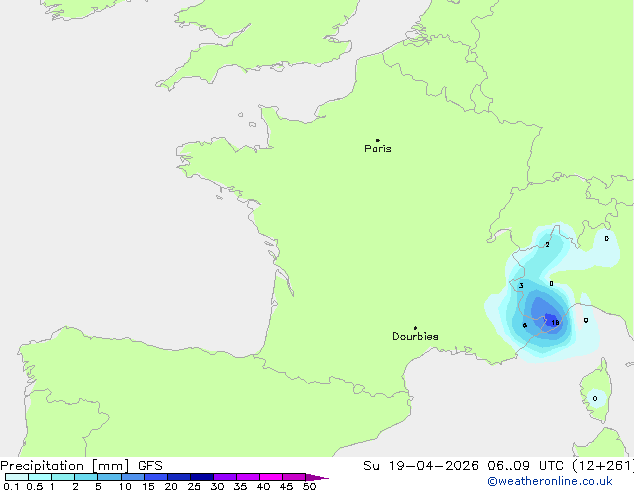The height and width of the screenshot is (490, 634).
Task: Click the Precipitation [mm] title text
Action: coord(65,466)
